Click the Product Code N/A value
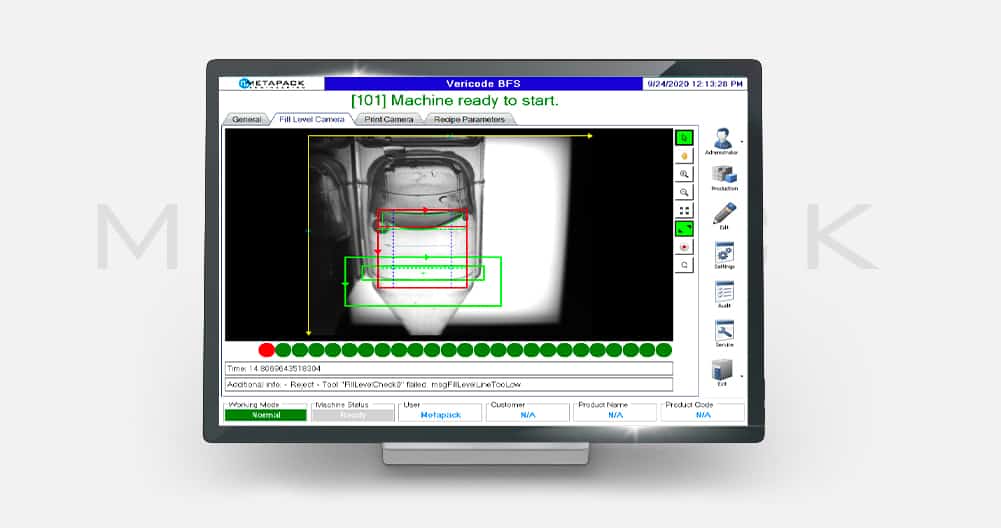This screenshot has height=528, width=1001. click(703, 415)
